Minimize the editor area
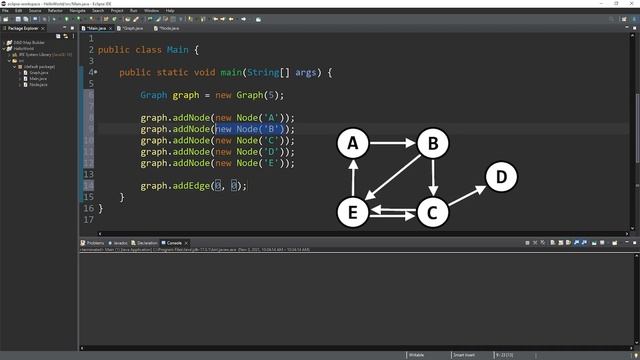Screen dimensions: 640x360 627,27
